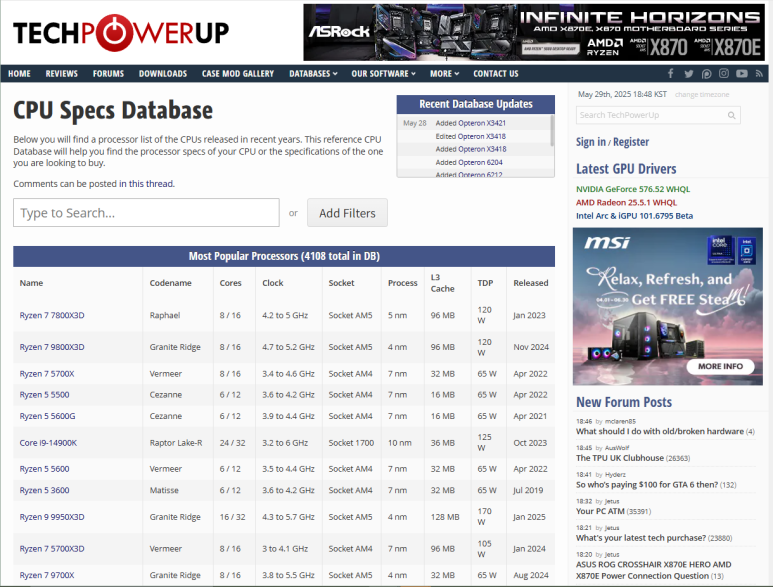Open the Pinterest-style social icon

pos(706,73)
